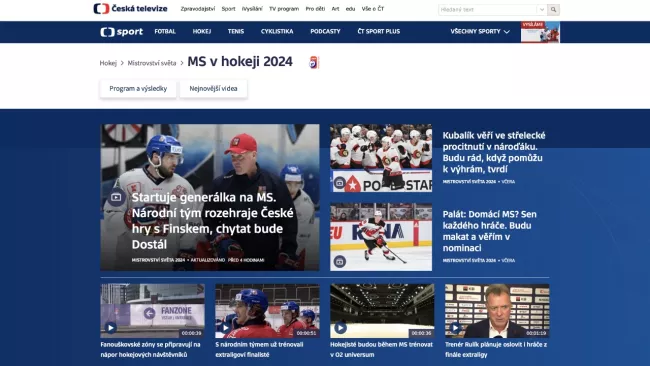Open the Vysílání live broadcast thumbnail
The height and width of the screenshot is (366, 650).
click(540, 32)
